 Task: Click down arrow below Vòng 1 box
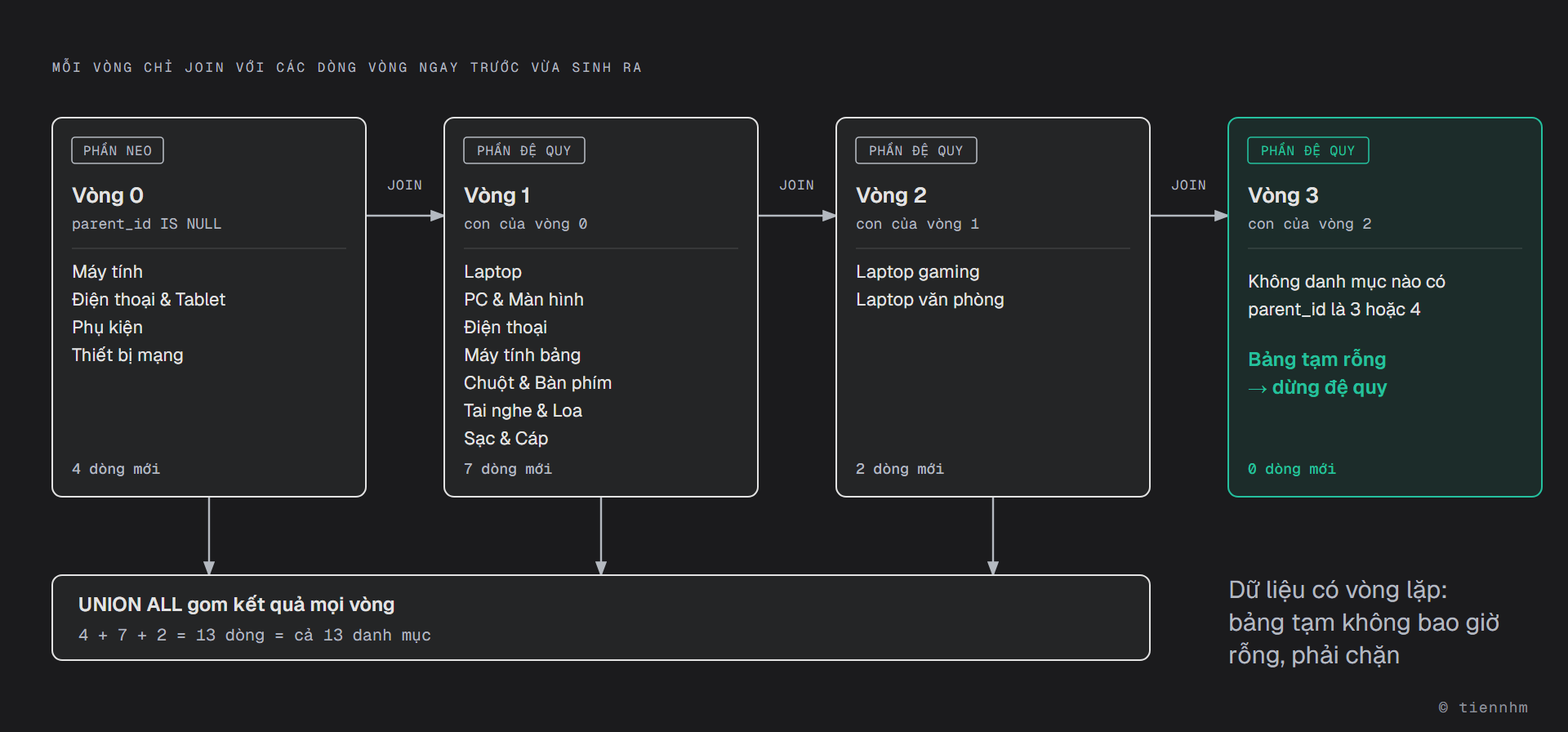tap(601, 536)
